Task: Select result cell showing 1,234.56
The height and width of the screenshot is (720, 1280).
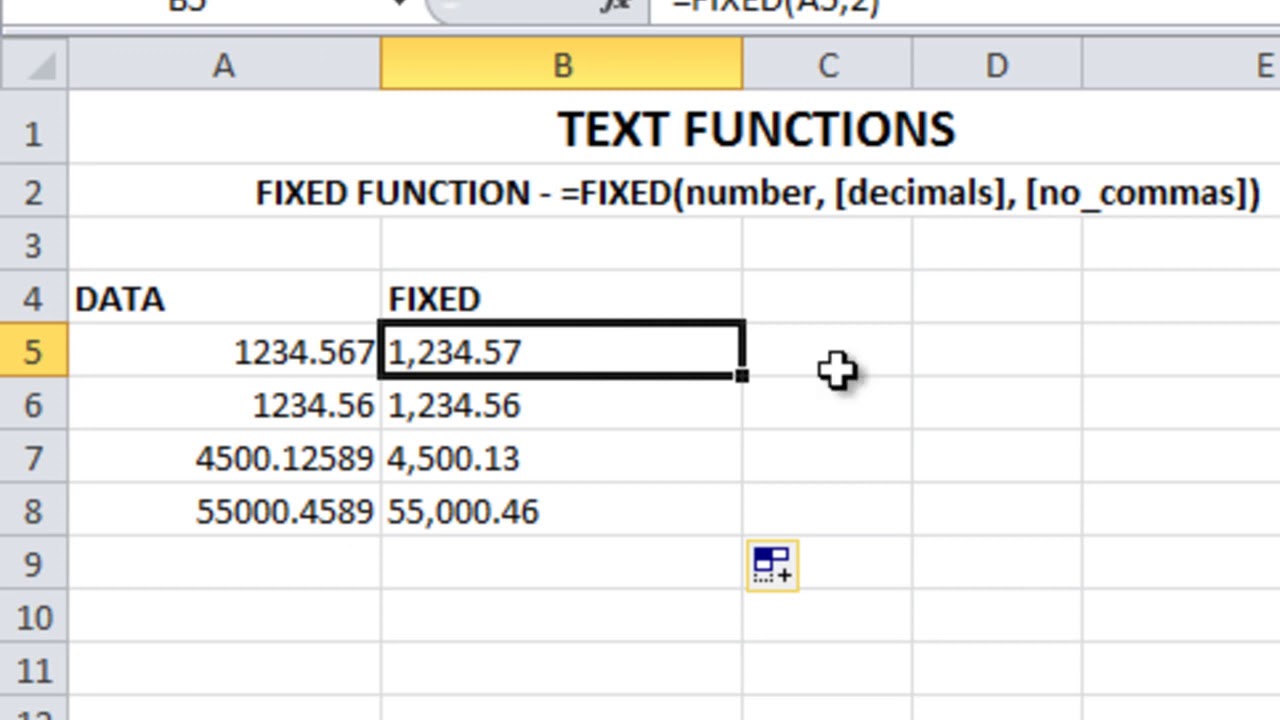Action: click(562, 404)
